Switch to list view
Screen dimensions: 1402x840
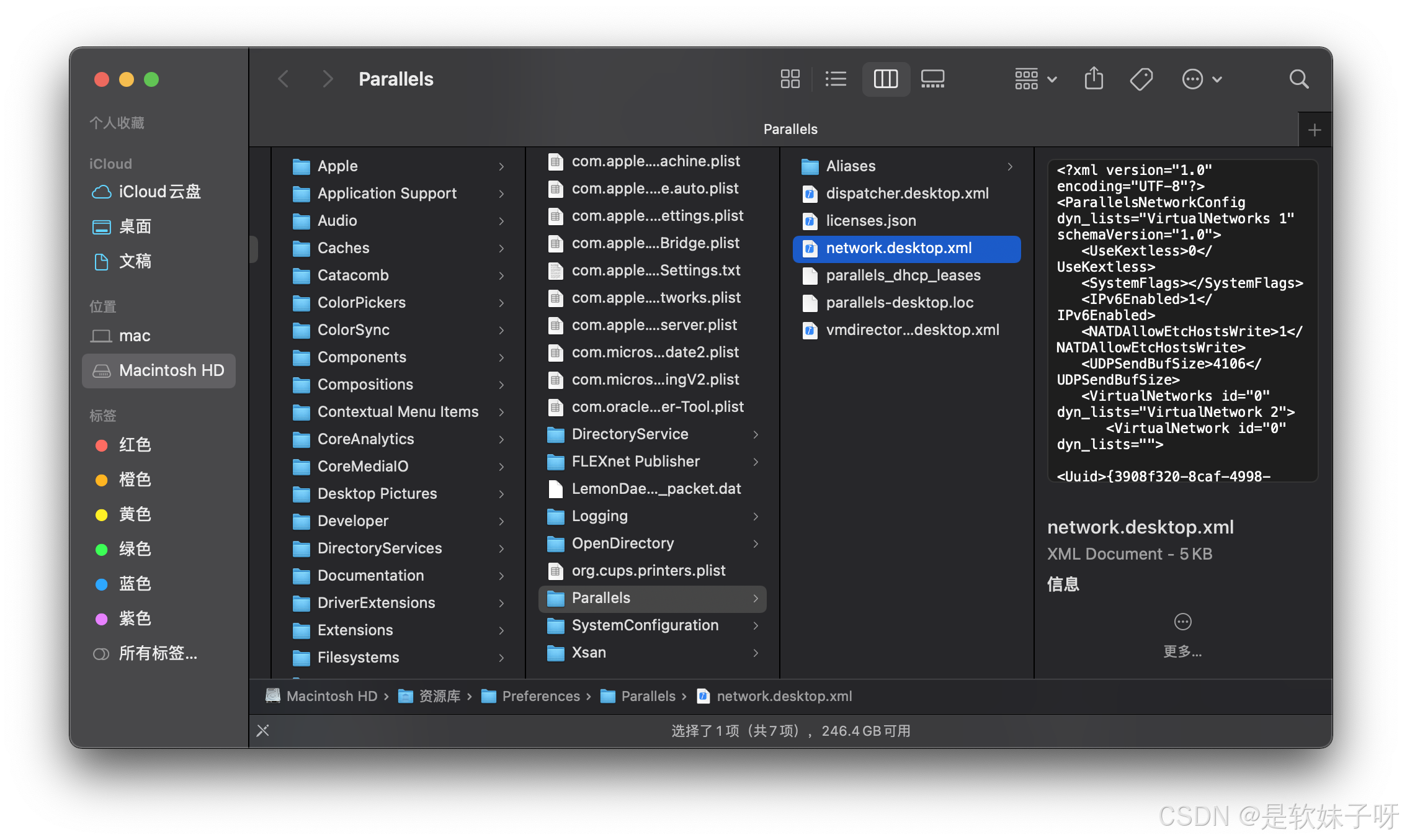tap(836, 79)
